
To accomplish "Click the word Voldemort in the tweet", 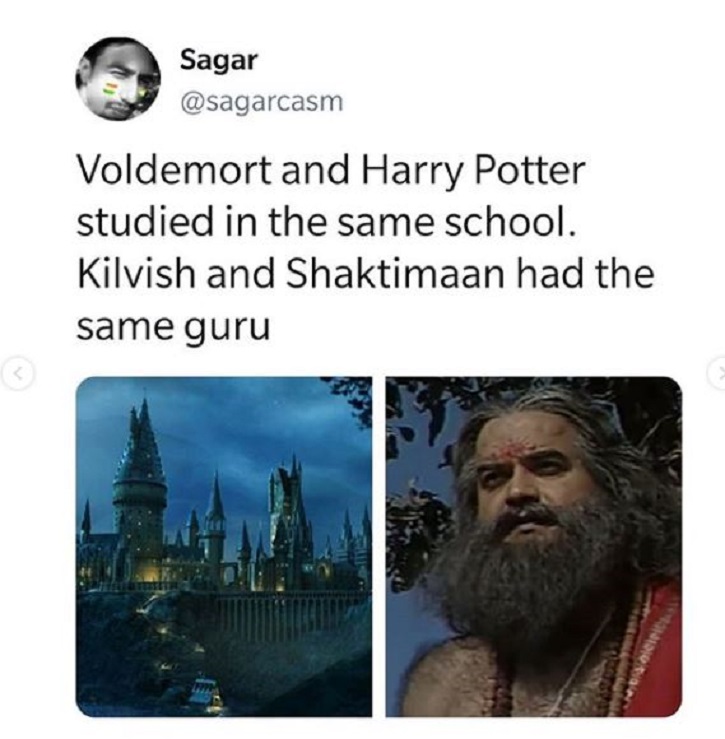I will (x=174, y=170).
